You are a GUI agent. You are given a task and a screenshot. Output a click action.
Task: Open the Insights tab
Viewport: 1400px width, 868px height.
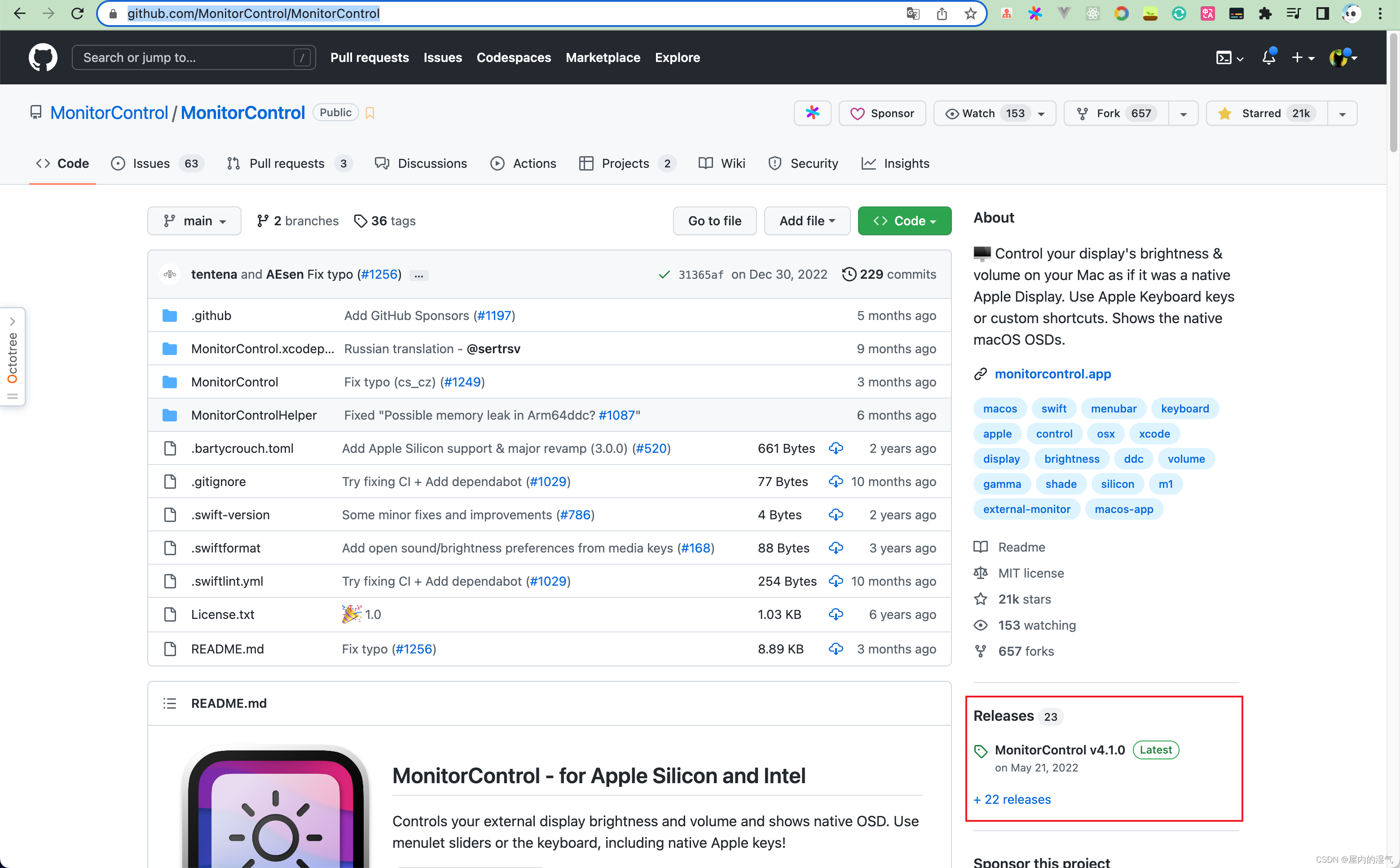coord(895,164)
